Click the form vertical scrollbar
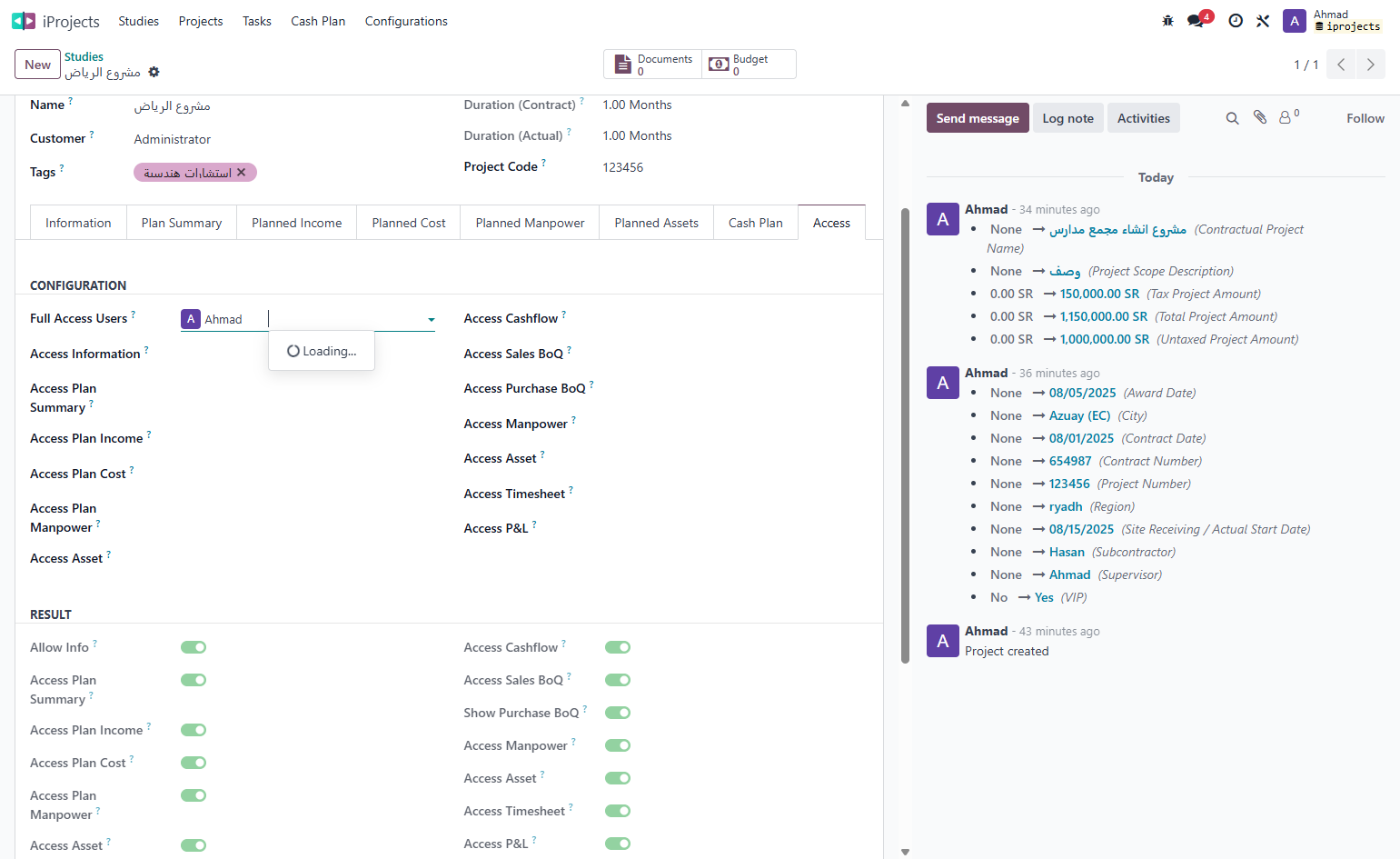The width and height of the screenshot is (1400, 859). point(905,436)
